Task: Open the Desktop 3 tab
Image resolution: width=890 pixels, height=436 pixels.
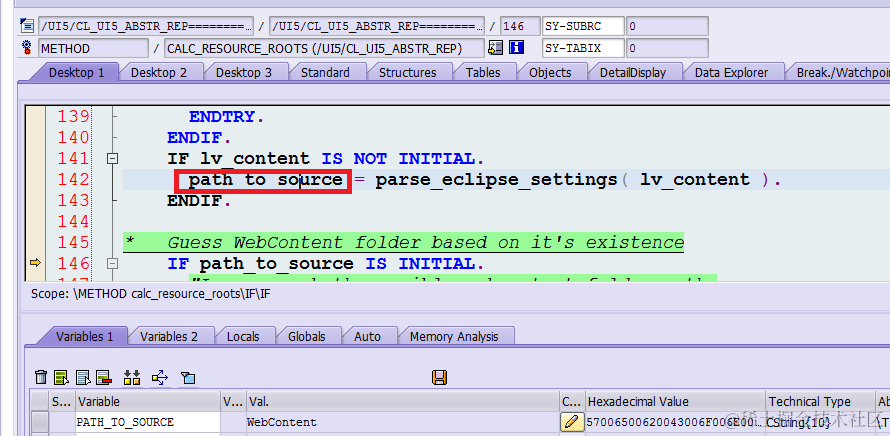Action: [x=244, y=73]
